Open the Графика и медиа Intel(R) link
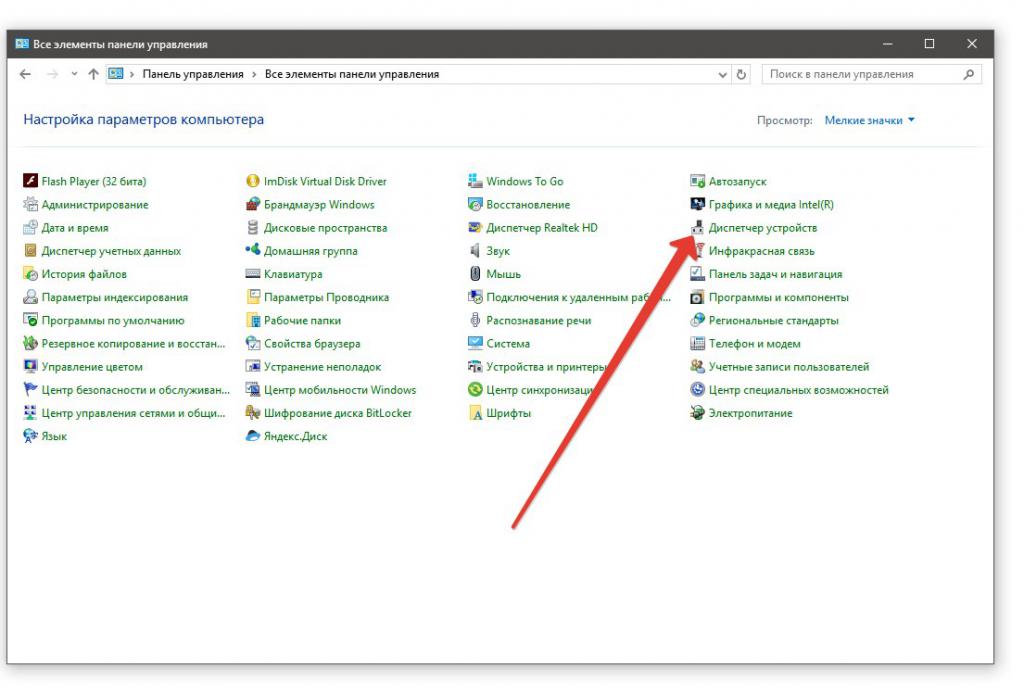Viewport: 1024px width, 694px height. tap(771, 204)
